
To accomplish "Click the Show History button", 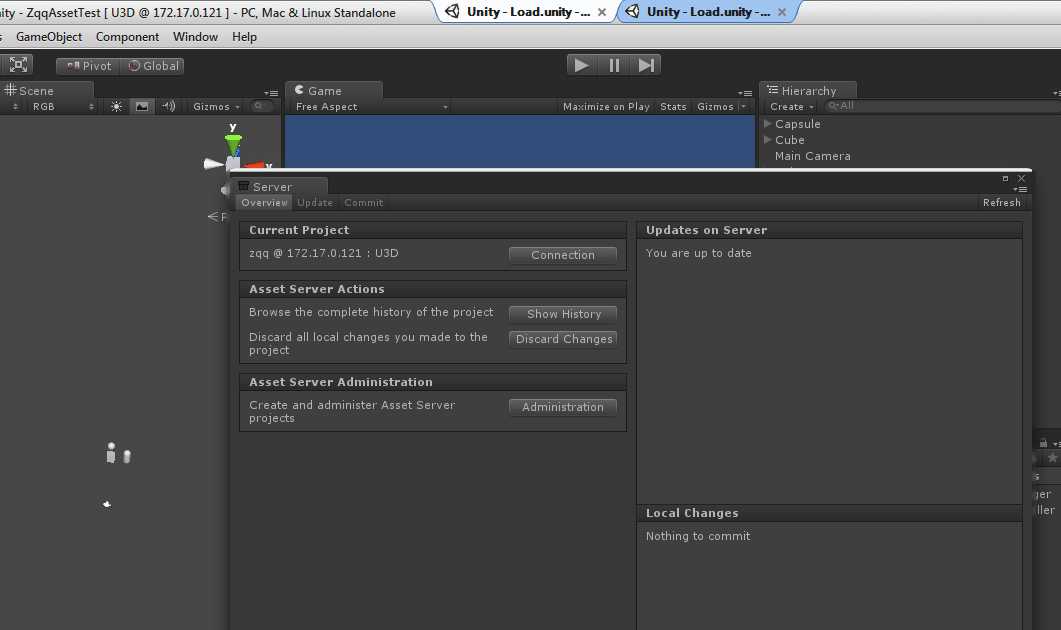I will 562,314.
